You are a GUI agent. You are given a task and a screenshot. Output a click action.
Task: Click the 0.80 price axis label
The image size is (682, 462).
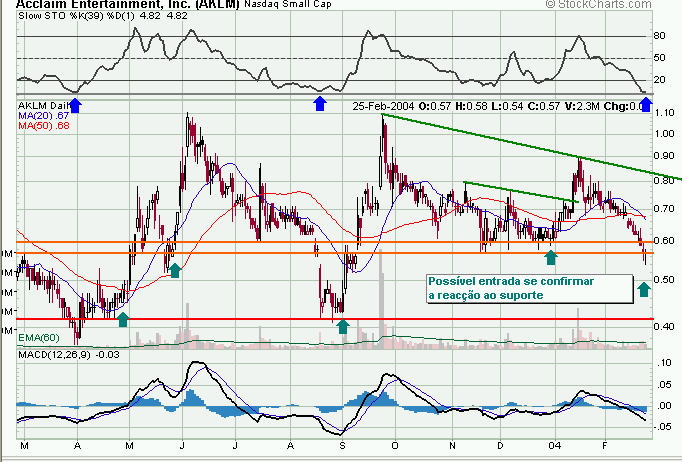tap(664, 181)
